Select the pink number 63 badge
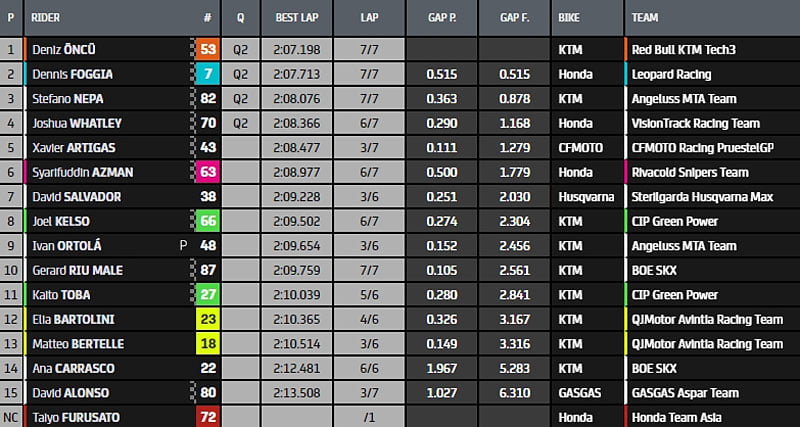The height and width of the screenshot is (427, 800). pos(207,172)
